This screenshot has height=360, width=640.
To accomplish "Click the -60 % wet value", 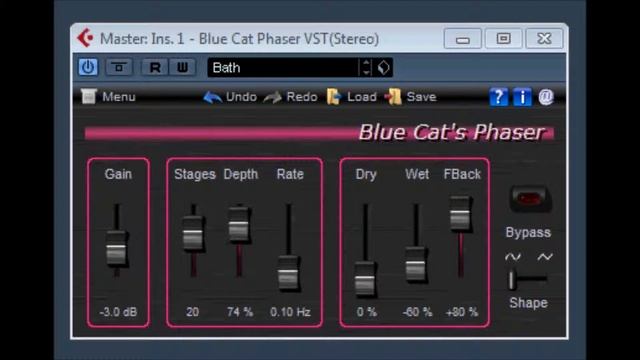I will point(417,312).
